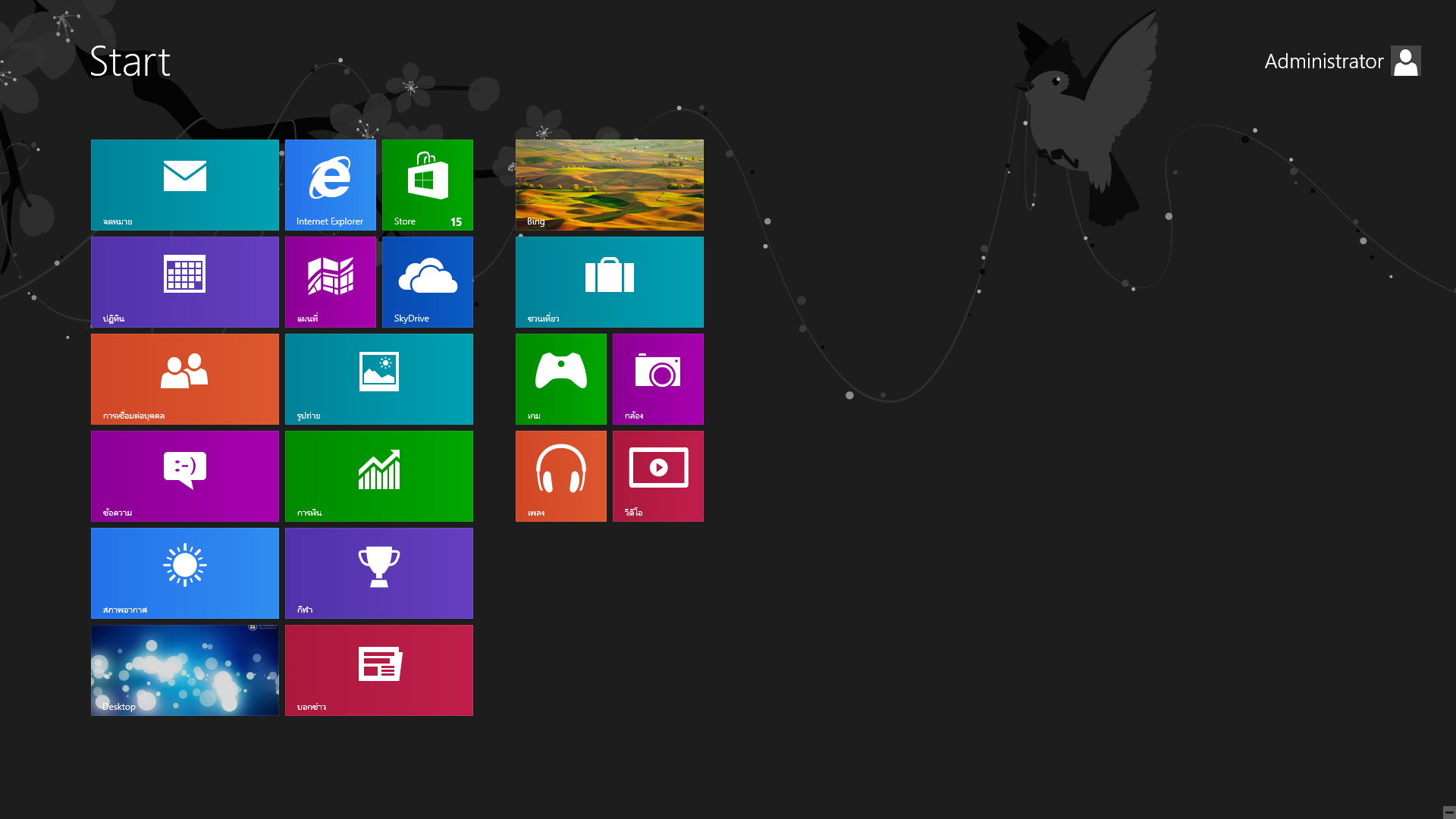
Task: Launch the Internet Explorer tile
Action: 330,184
